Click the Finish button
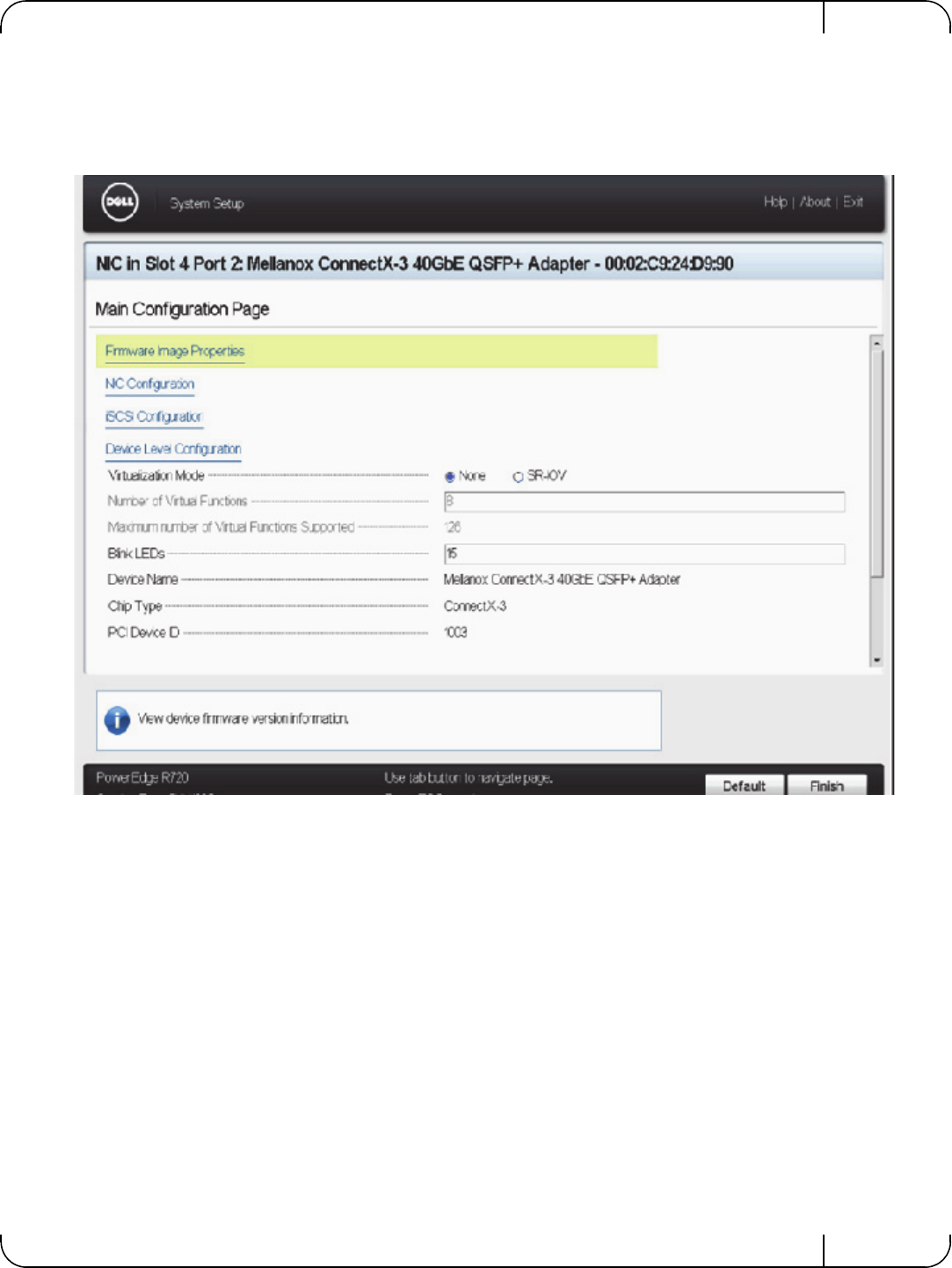This screenshot has width=952, height=1268. [x=826, y=785]
